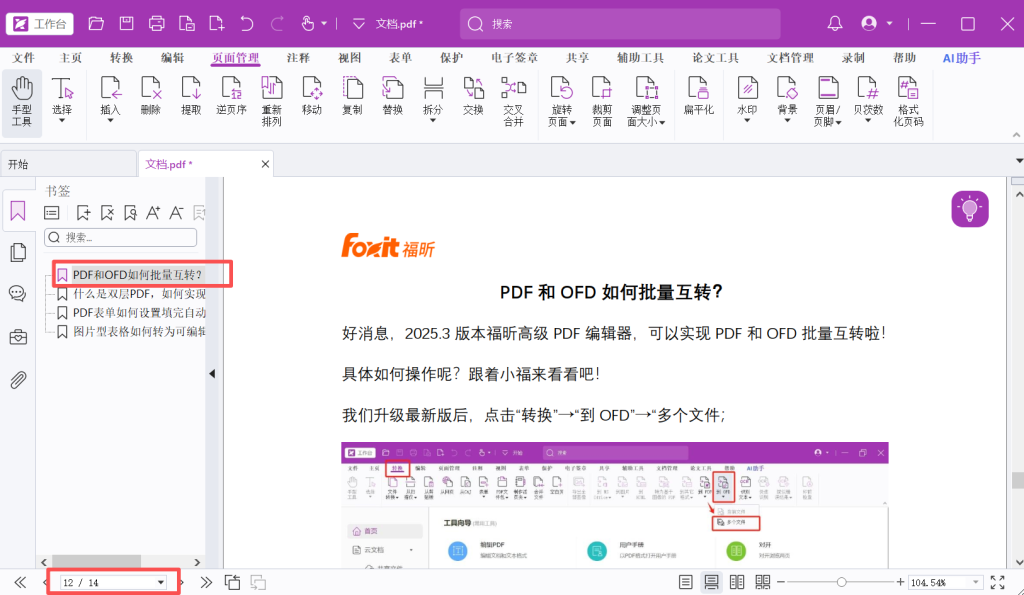Open the 扁平化 flatten tool
Viewport: 1024px width, 595px height.
point(698,96)
